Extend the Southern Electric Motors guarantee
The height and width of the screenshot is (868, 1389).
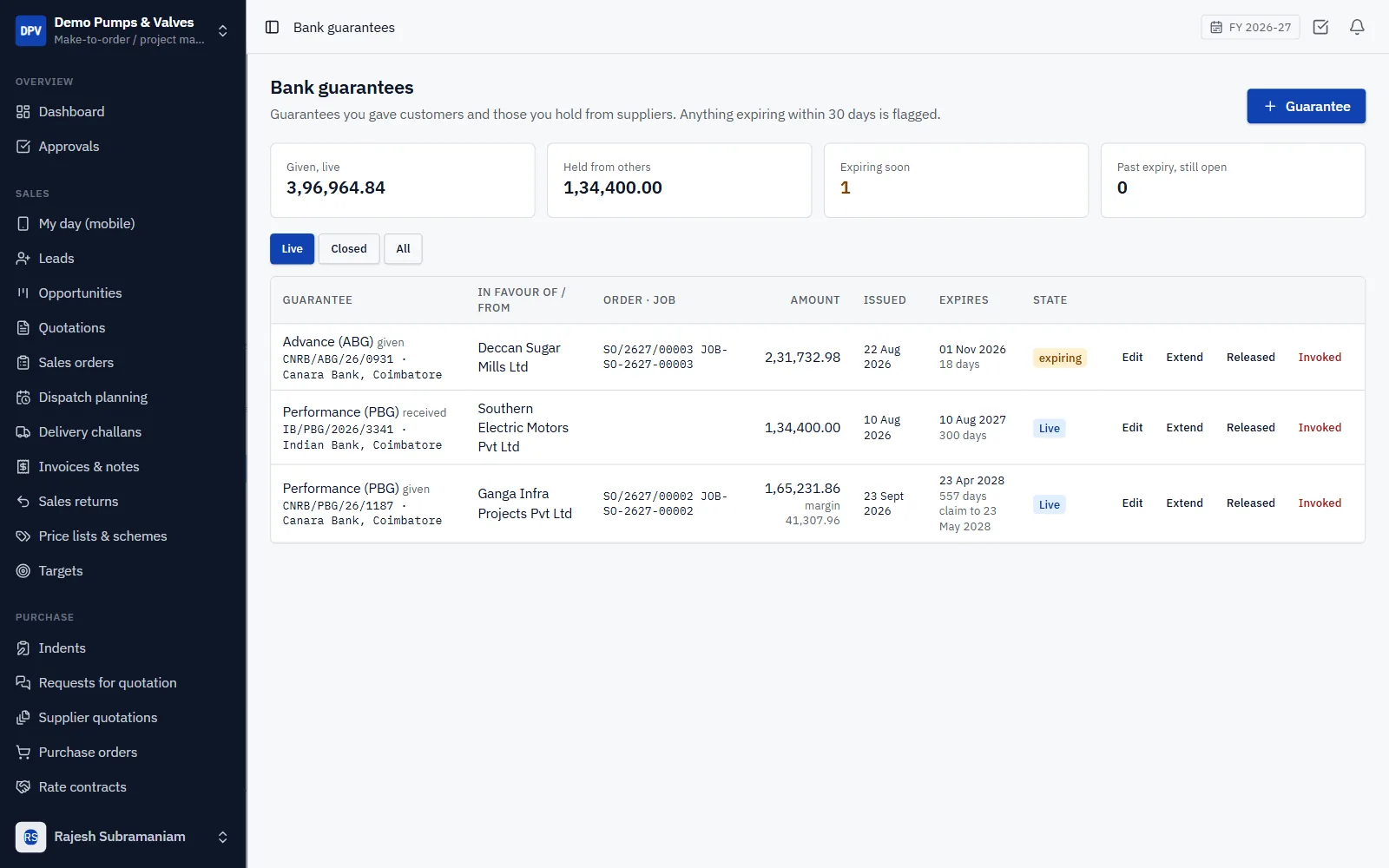coord(1184,428)
